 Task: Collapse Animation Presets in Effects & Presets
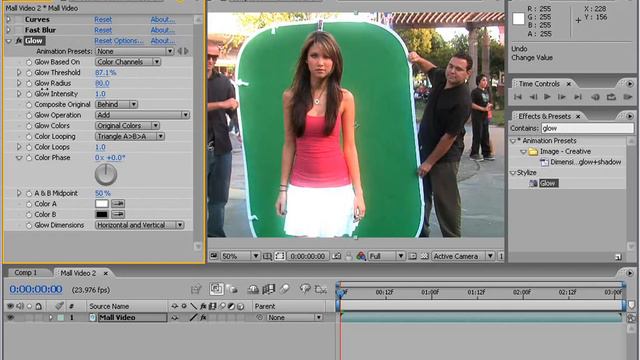coord(513,141)
